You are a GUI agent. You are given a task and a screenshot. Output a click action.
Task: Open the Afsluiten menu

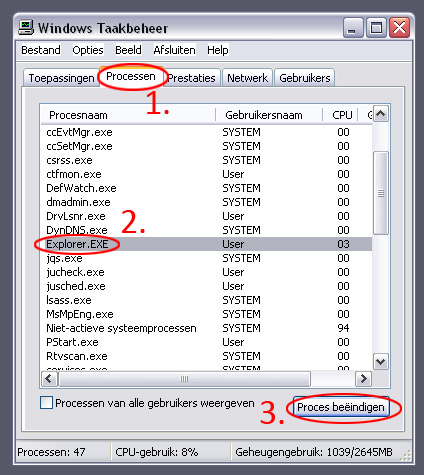(174, 50)
